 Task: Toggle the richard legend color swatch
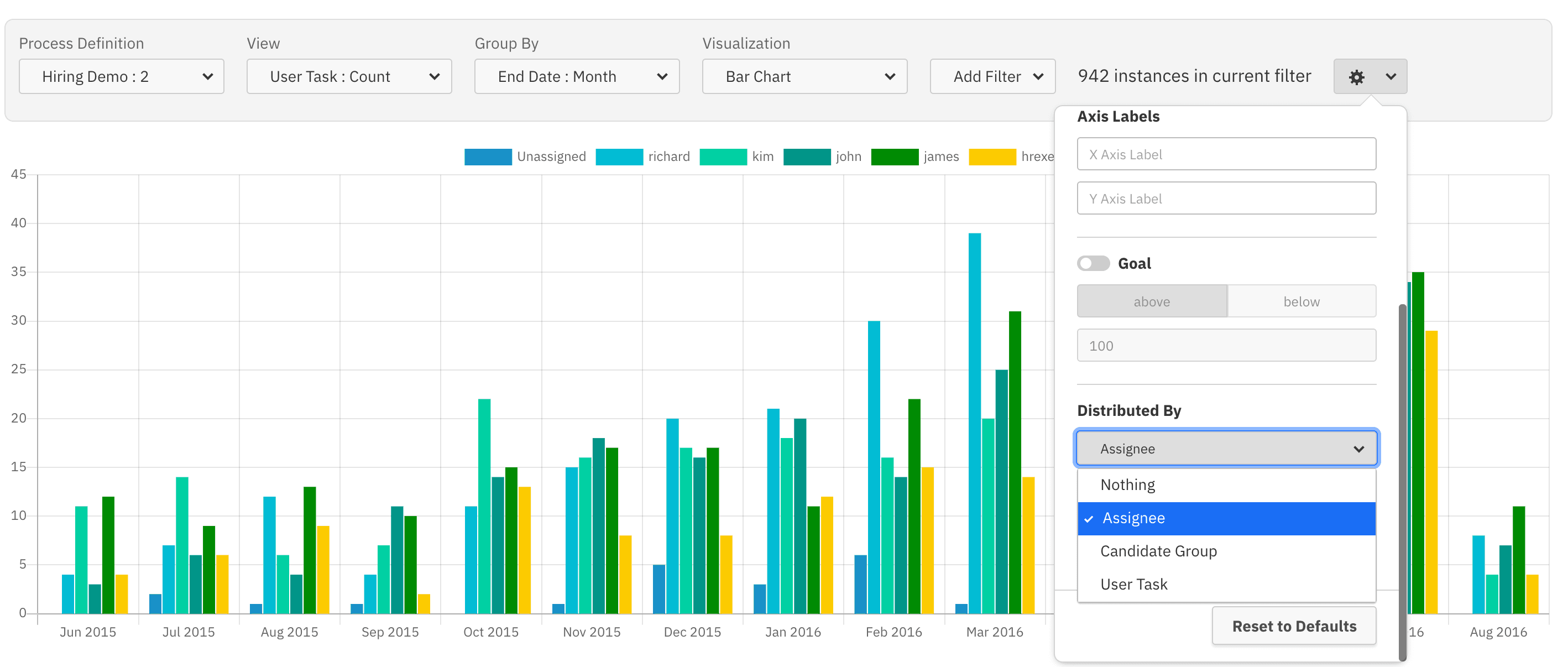[x=619, y=157]
